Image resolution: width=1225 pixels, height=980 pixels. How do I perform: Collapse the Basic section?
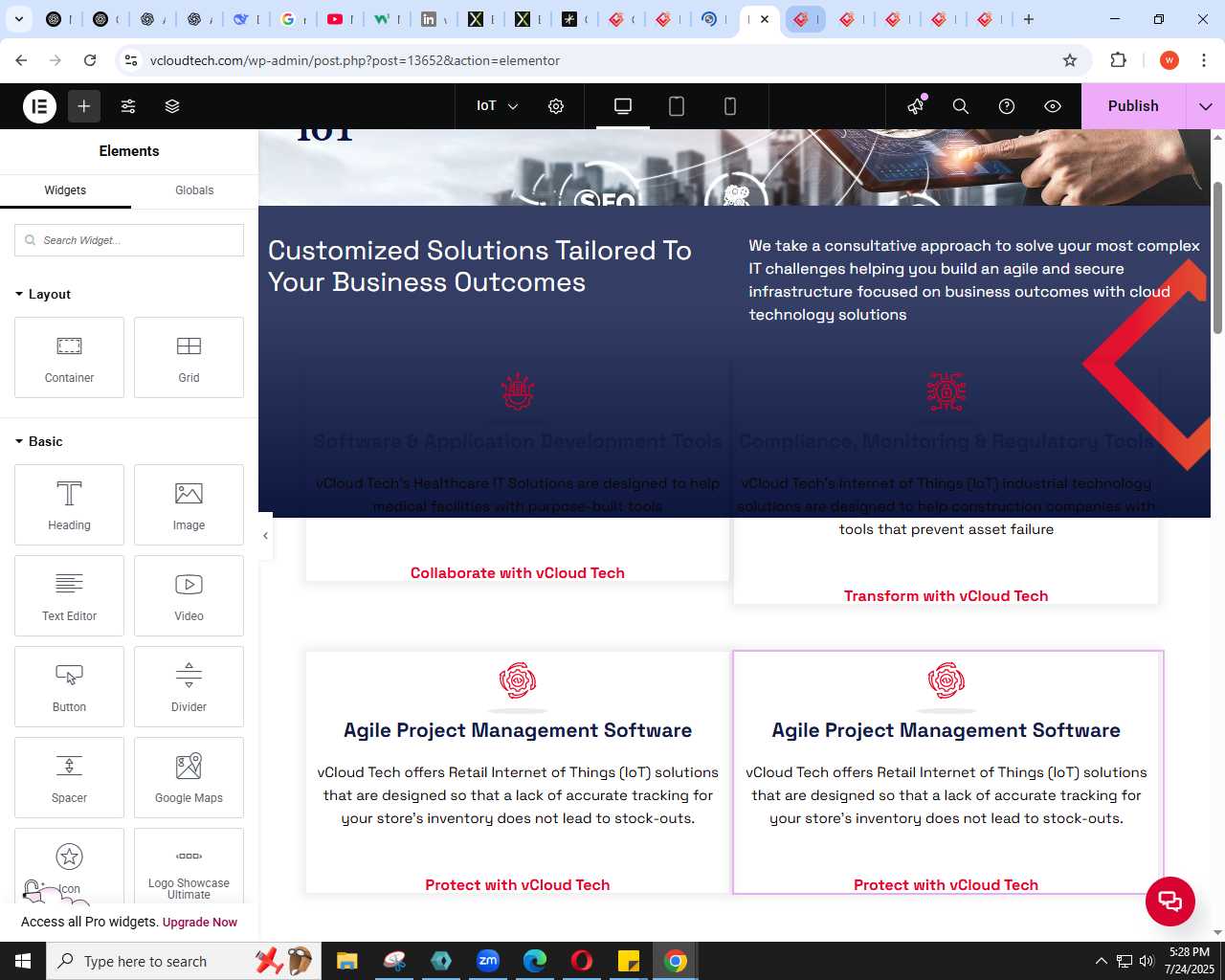click(x=39, y=441)
